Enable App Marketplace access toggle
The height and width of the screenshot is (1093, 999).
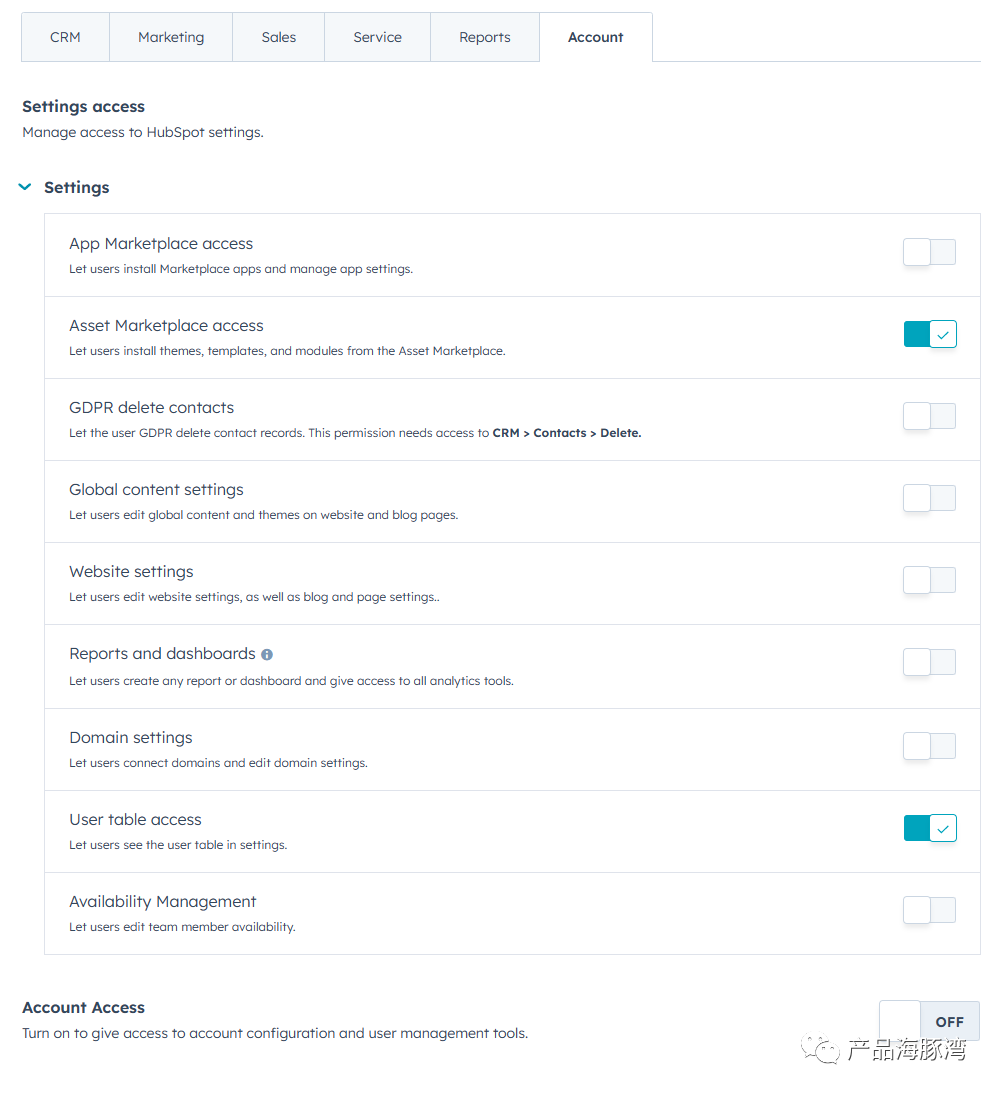(x=929, y=252)
